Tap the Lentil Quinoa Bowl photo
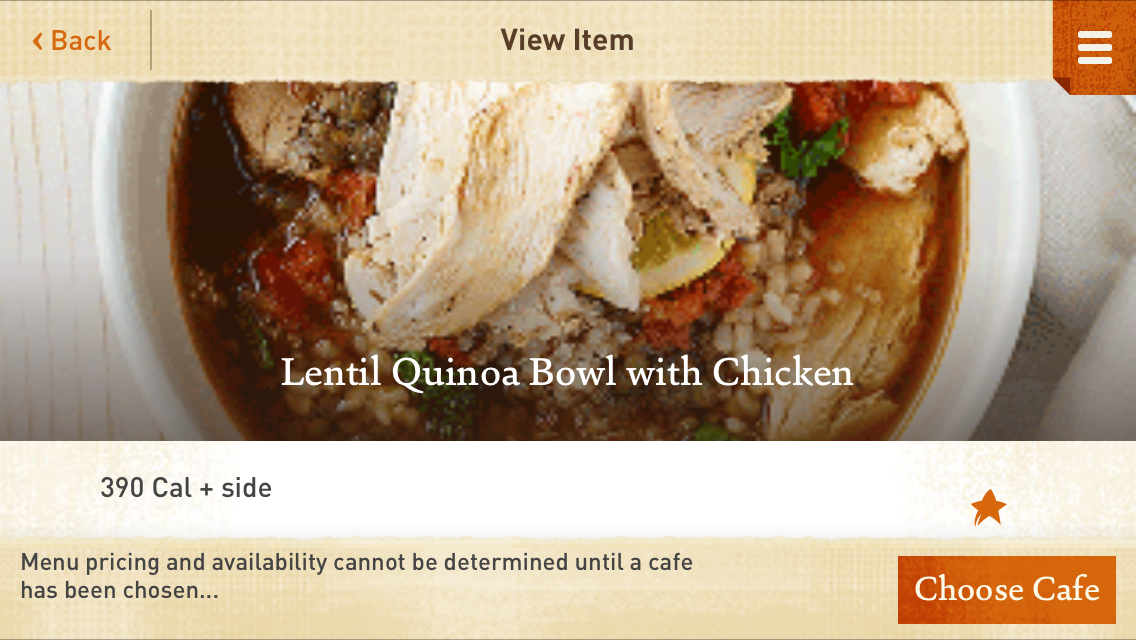This screenshot has width=1136, height=640. pos(568,261)
